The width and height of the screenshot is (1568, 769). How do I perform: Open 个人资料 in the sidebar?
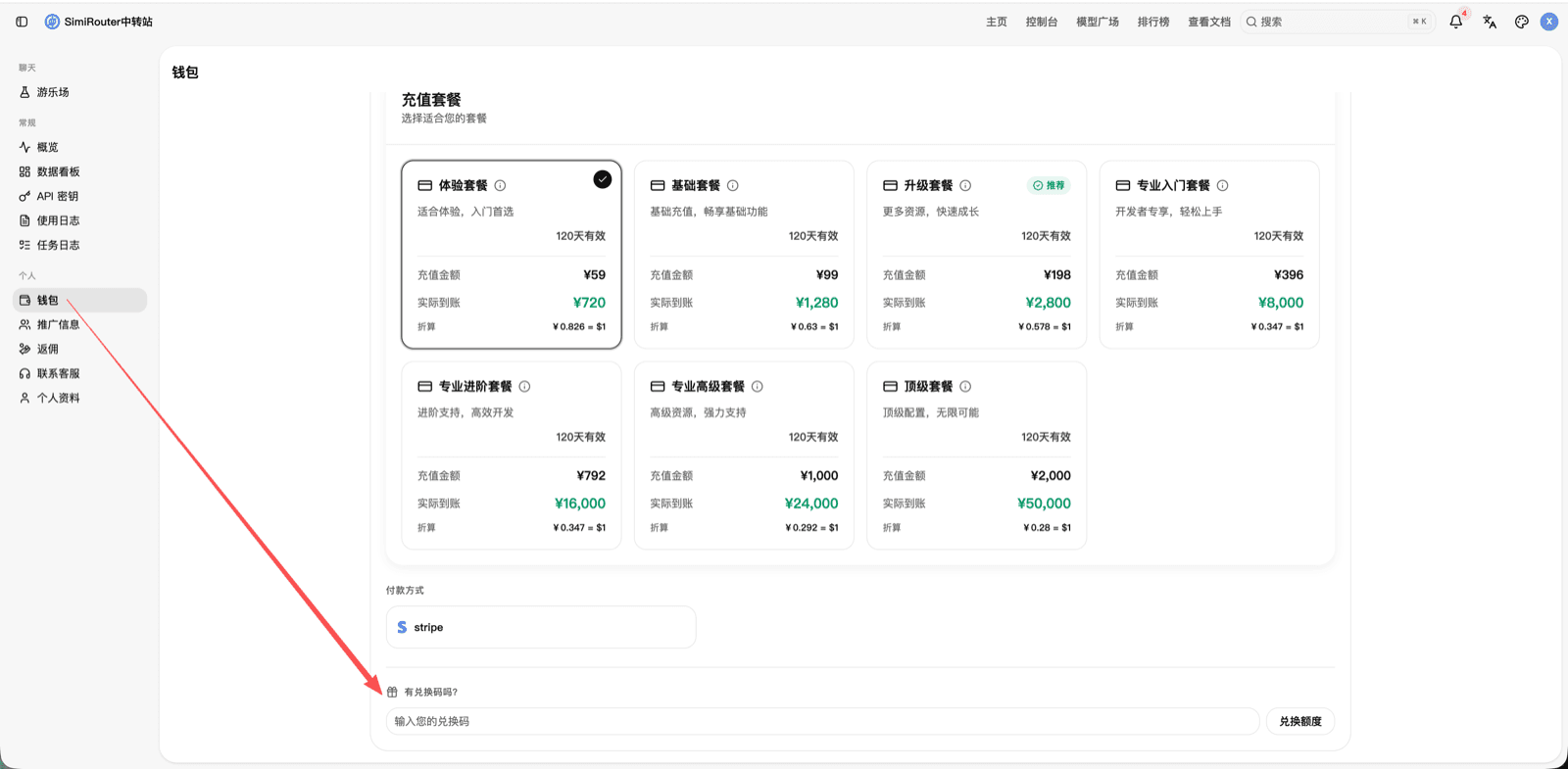tap(80, 398)
